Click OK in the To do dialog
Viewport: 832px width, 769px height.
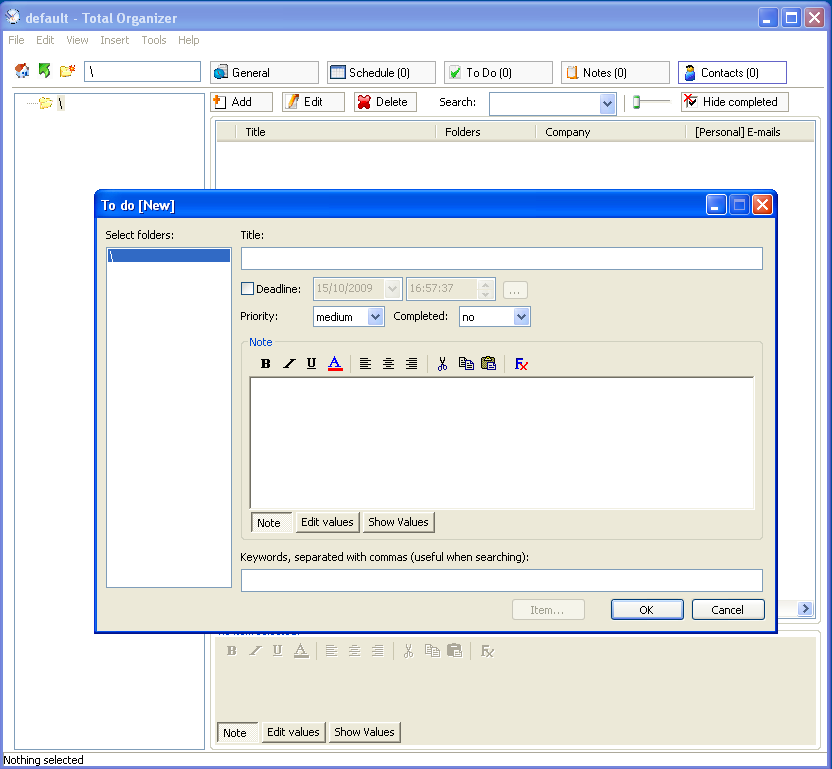pos(647,610)
